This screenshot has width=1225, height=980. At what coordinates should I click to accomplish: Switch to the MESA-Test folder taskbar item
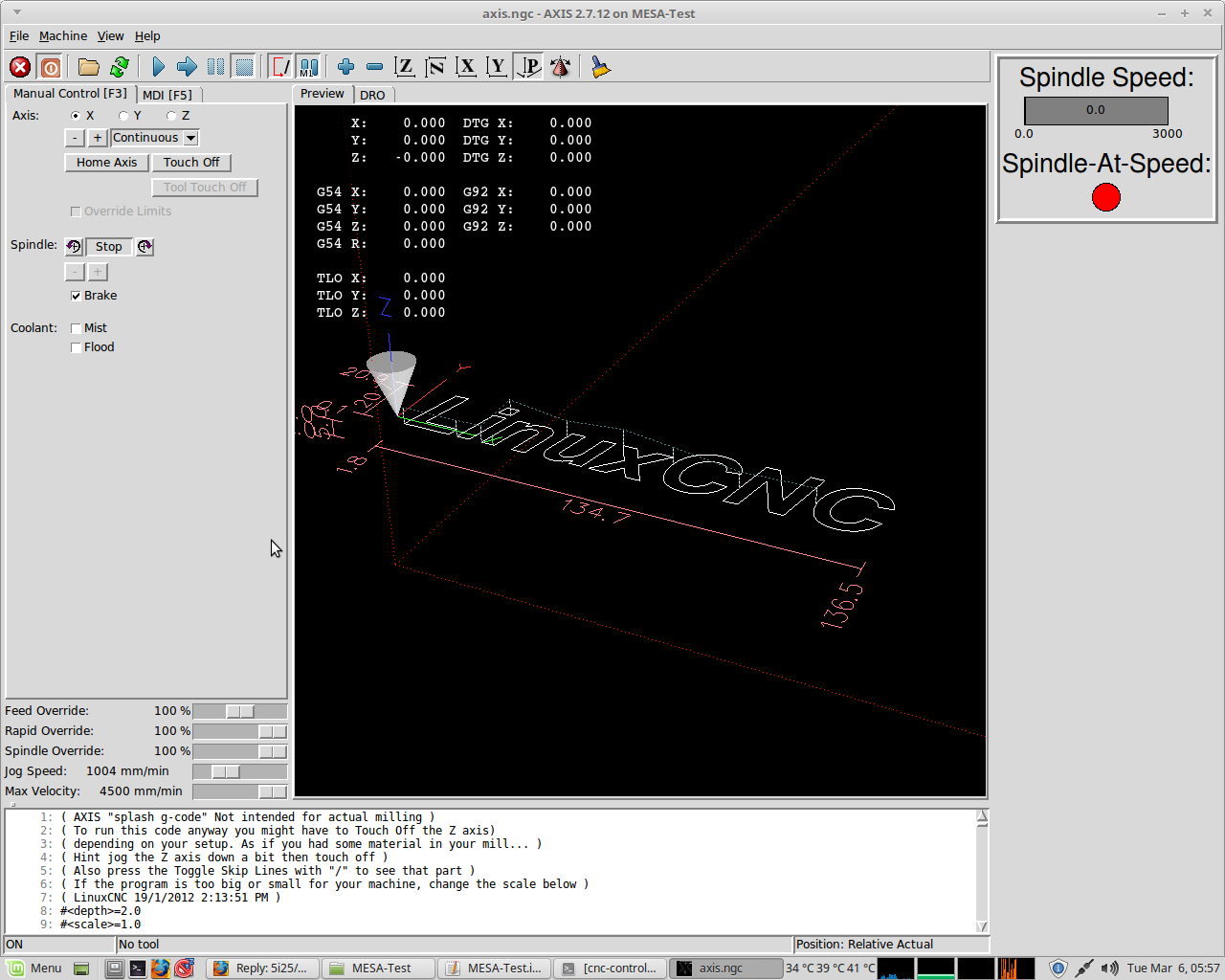[377, 969]
